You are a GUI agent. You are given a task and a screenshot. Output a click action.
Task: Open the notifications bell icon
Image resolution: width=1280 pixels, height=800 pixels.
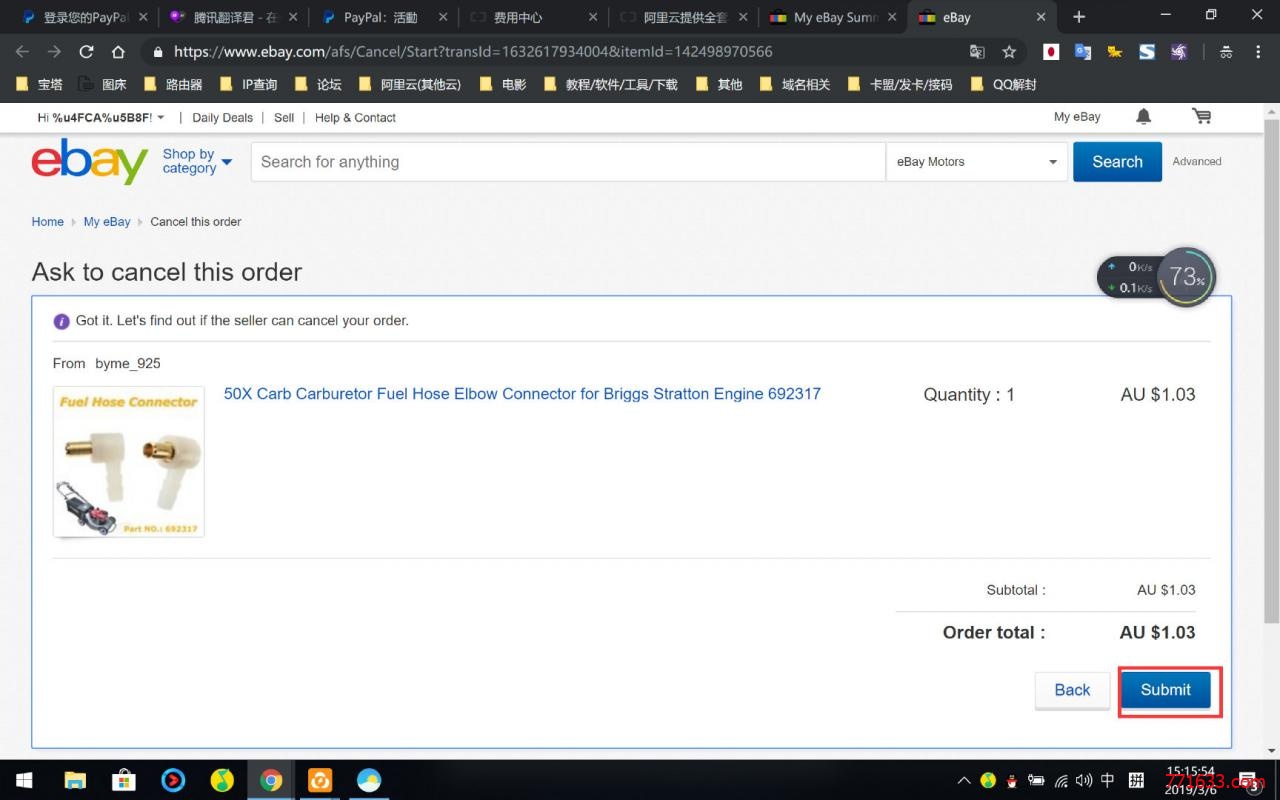[1144, 117]
